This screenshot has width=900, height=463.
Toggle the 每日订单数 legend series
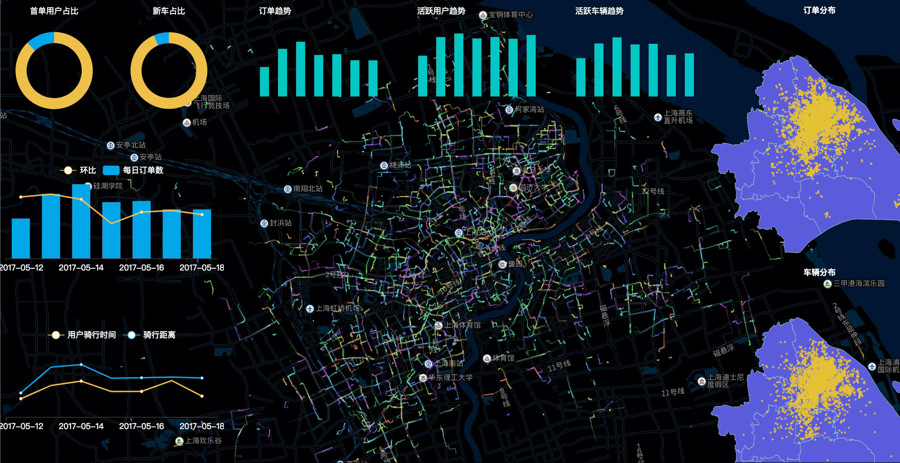[x=133, y=170]
